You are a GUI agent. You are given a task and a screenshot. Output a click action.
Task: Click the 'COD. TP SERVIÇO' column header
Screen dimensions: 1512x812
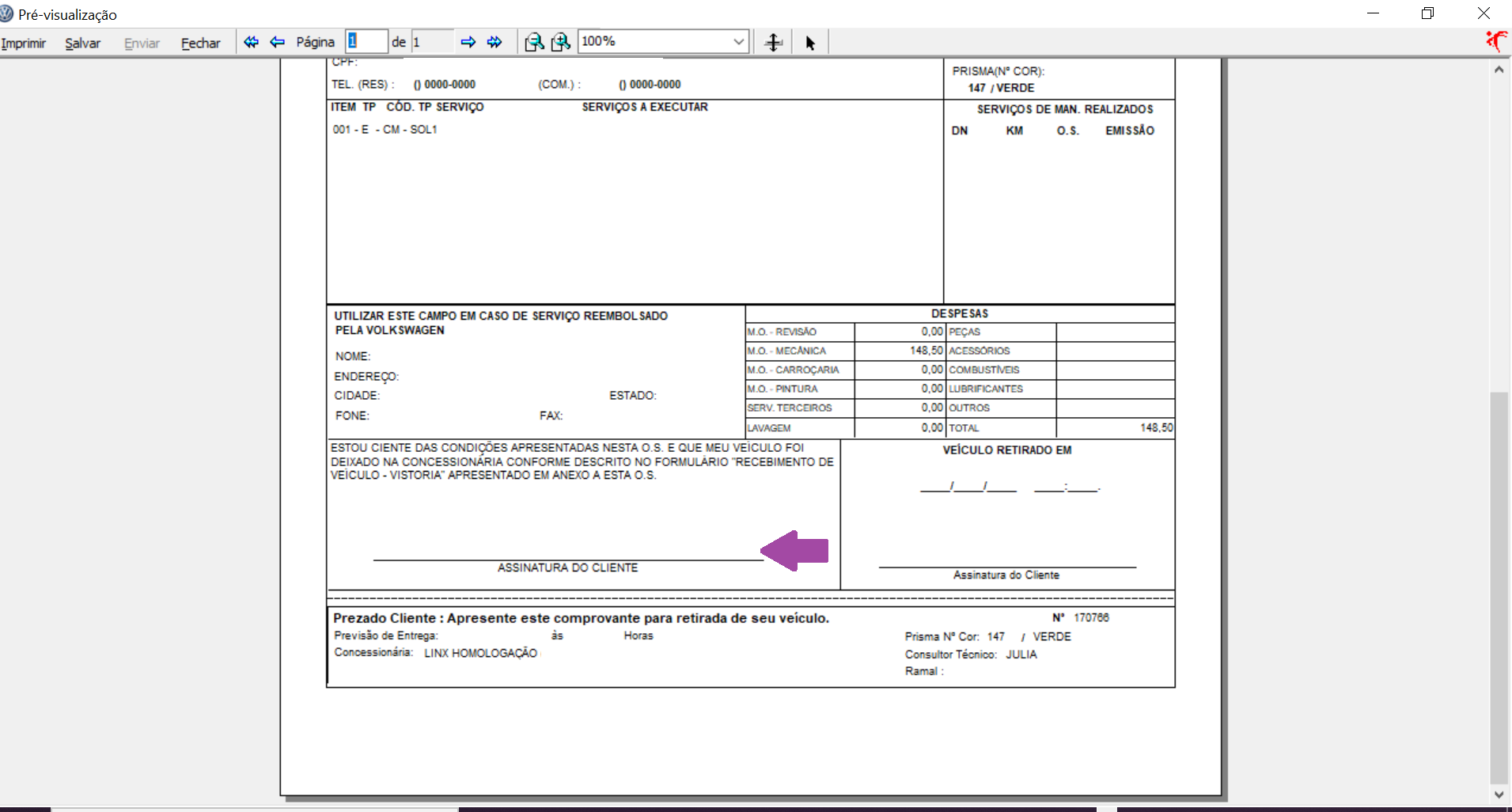click(434, 107)
